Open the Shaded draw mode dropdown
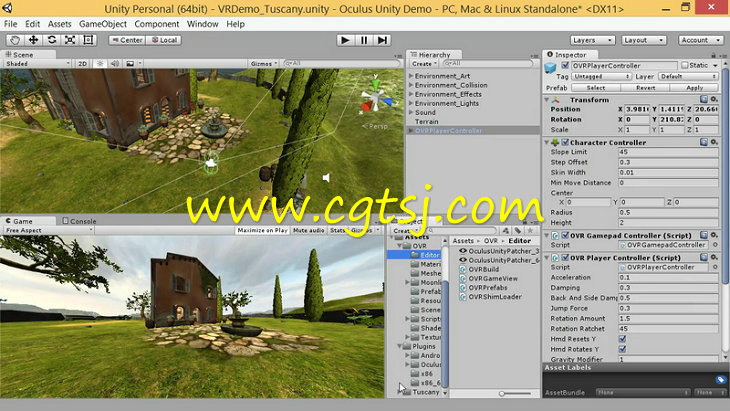Image resolution: width=730 pixels, height=411 pixels. tap(37, 63)
